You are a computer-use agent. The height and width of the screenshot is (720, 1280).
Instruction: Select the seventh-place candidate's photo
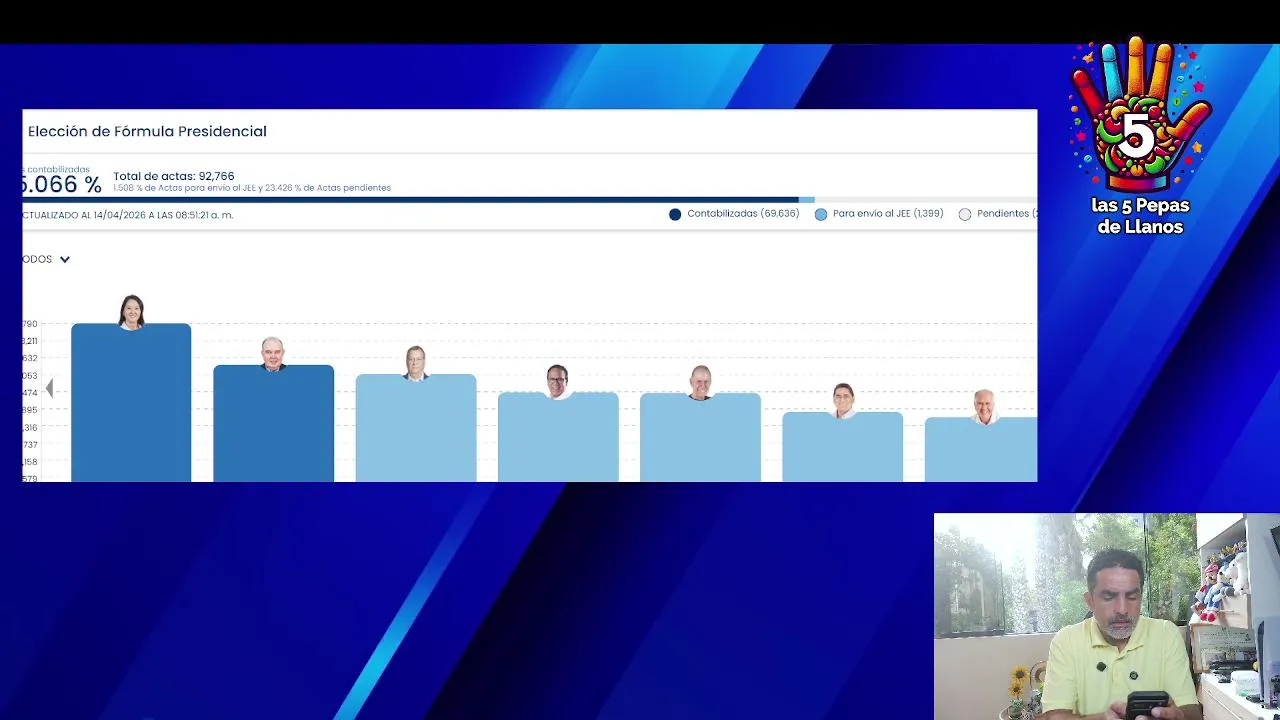point(985,406)
